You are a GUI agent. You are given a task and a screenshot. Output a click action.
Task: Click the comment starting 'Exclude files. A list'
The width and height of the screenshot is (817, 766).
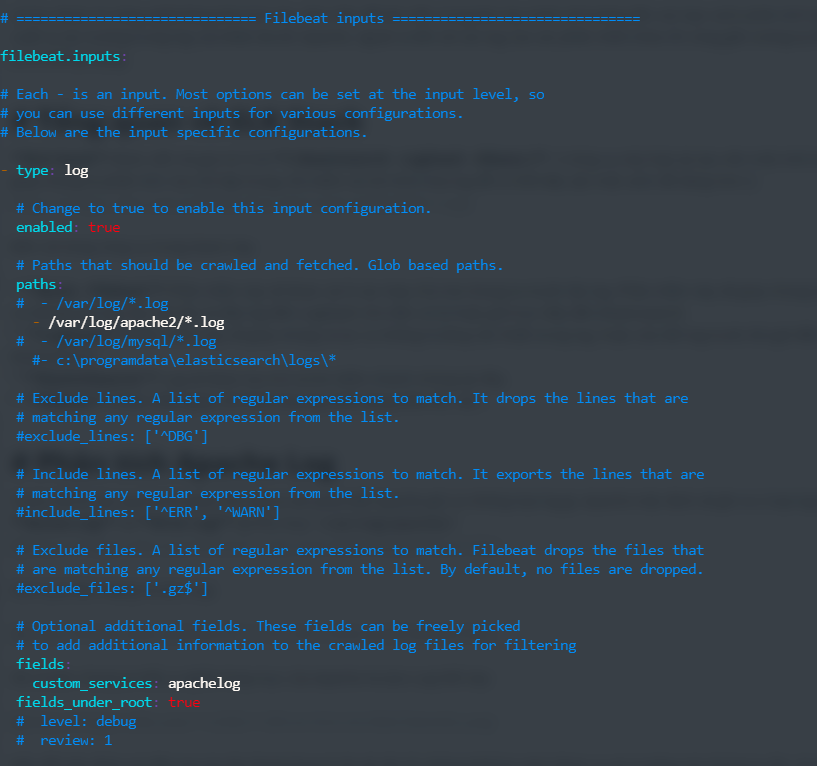point(361,550)
